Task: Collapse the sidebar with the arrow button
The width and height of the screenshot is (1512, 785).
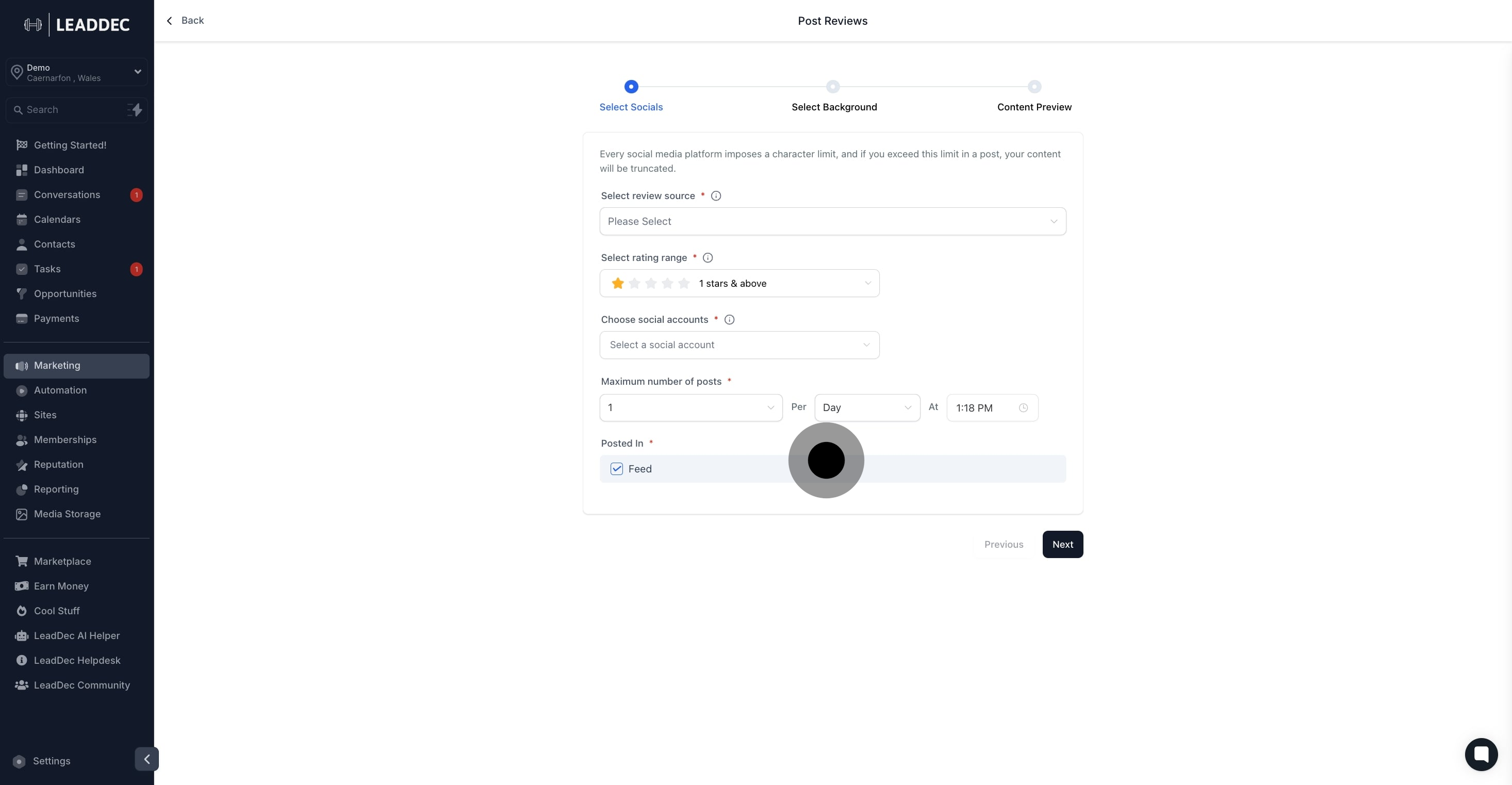Action: [147, 759]
